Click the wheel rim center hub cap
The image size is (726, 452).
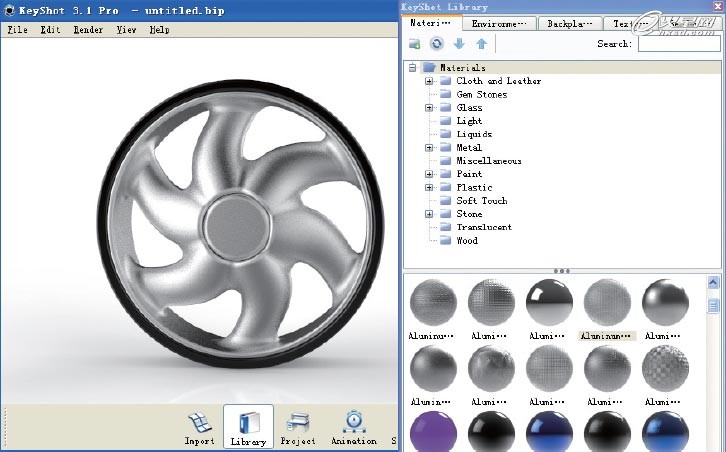point(236,226)
